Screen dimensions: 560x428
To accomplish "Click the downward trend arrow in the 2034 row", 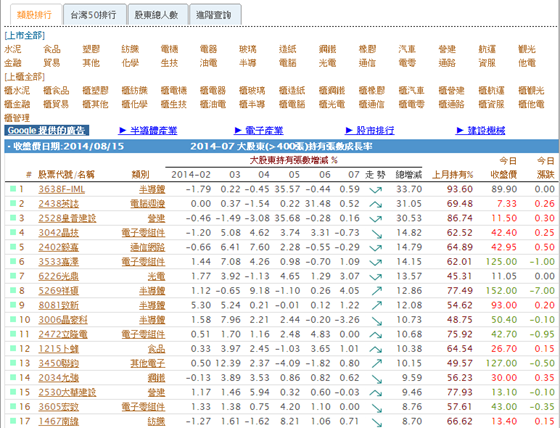I will coord(376,379).
